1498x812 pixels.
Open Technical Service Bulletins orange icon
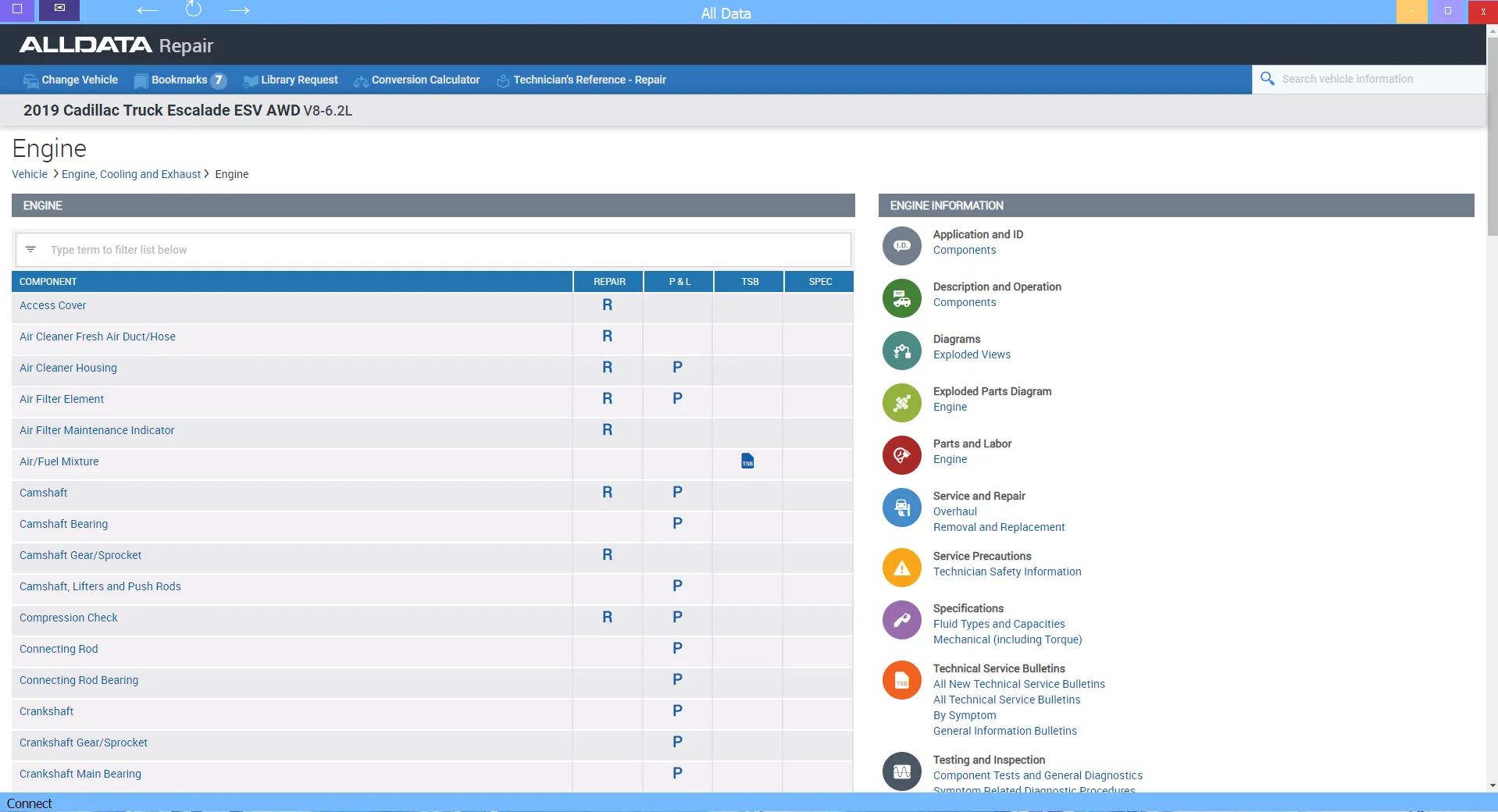click(x=902, y=680)
